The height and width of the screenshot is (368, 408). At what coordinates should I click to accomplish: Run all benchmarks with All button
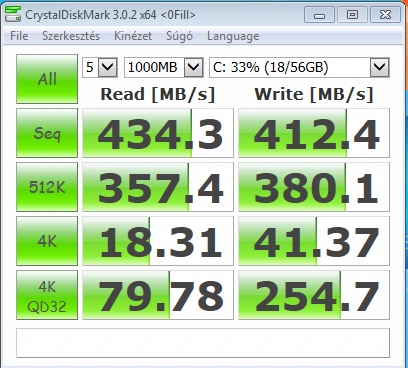pyautogui.click(x=47, y=79)
